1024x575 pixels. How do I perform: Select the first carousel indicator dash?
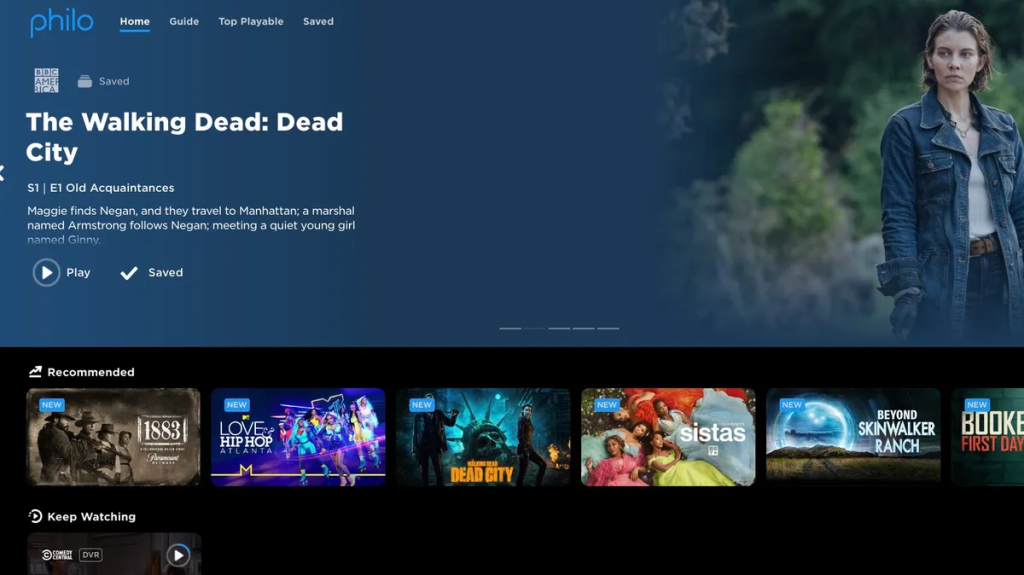pos(510,328)
